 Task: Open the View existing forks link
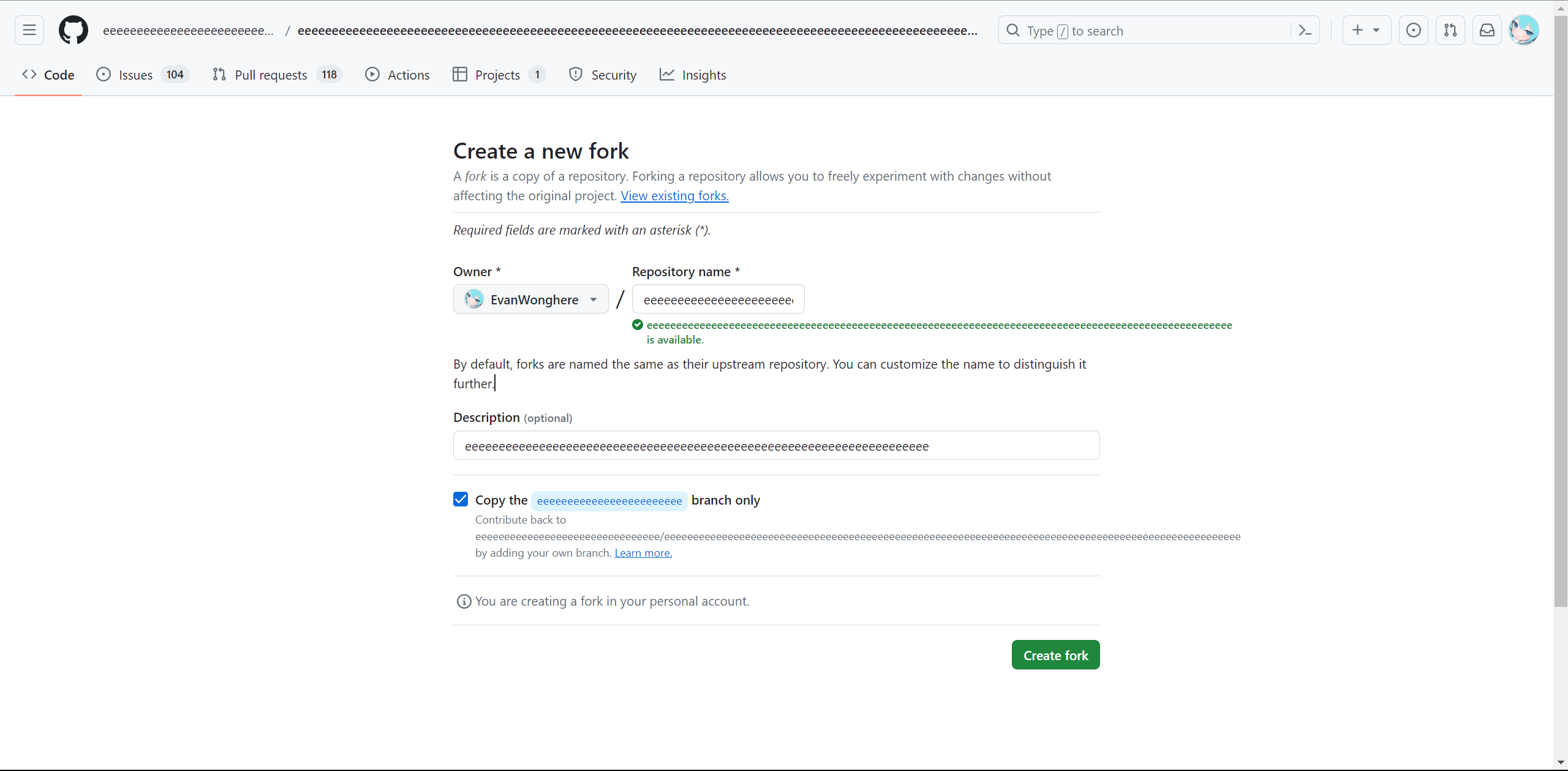[x=674, y=196]
